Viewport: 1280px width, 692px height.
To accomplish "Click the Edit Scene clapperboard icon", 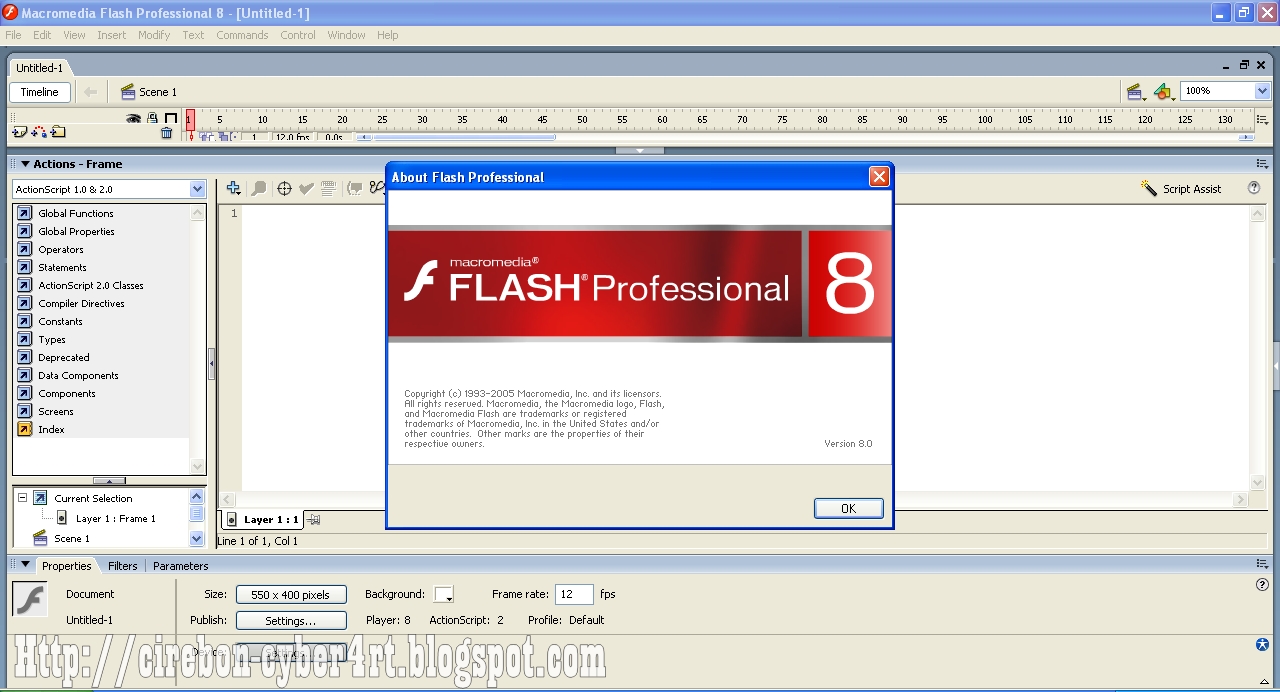I will [x=1136, y=92].
